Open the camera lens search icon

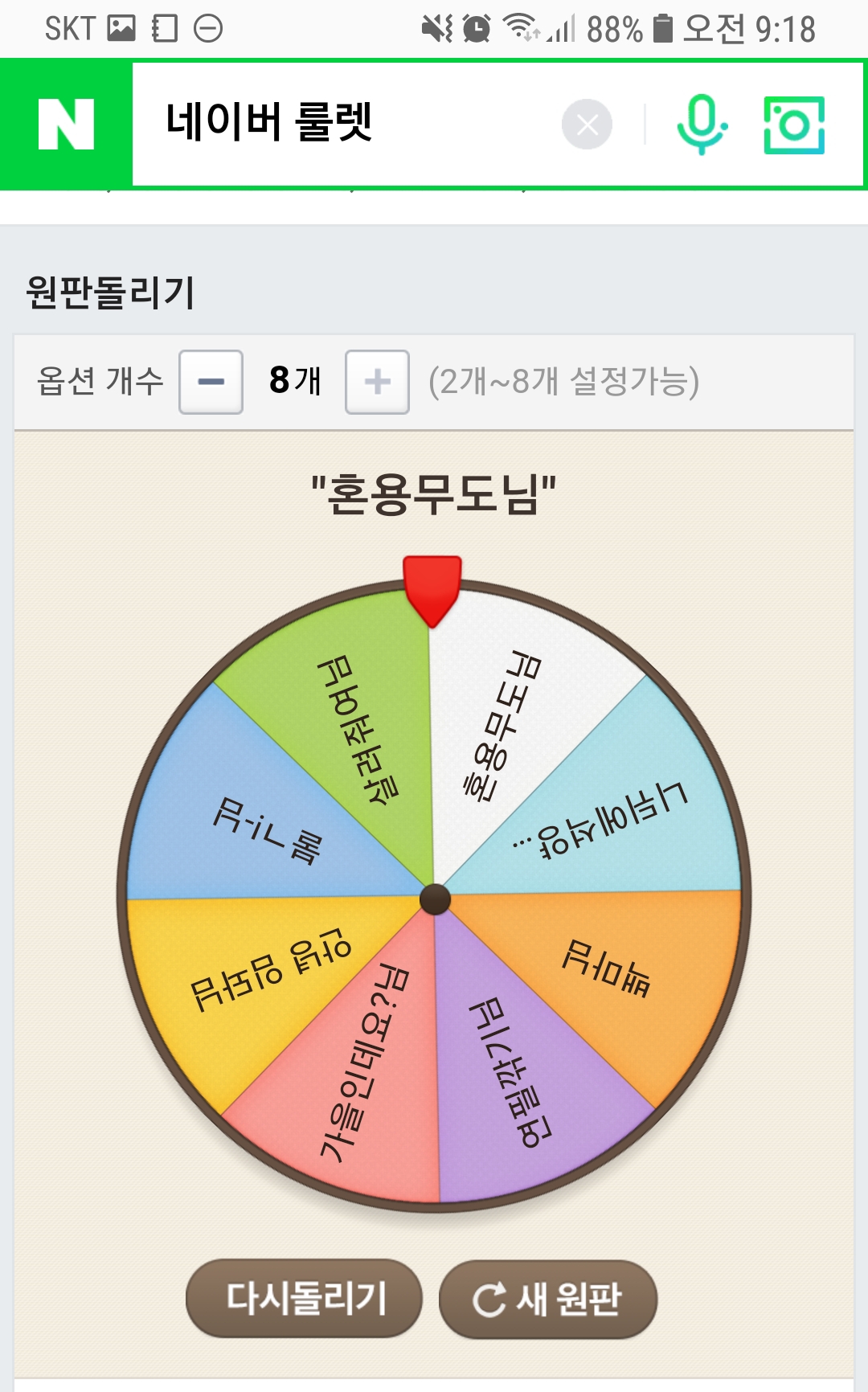(x=794, y=125)
